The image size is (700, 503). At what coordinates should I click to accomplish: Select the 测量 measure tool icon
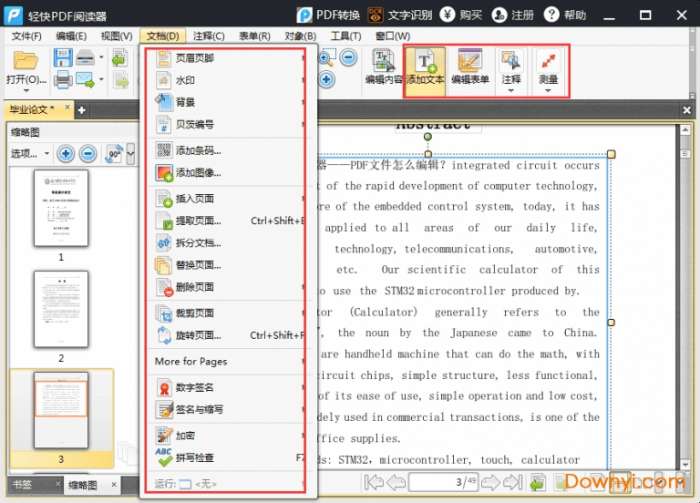pyautogui.click(x=548, y=60)
